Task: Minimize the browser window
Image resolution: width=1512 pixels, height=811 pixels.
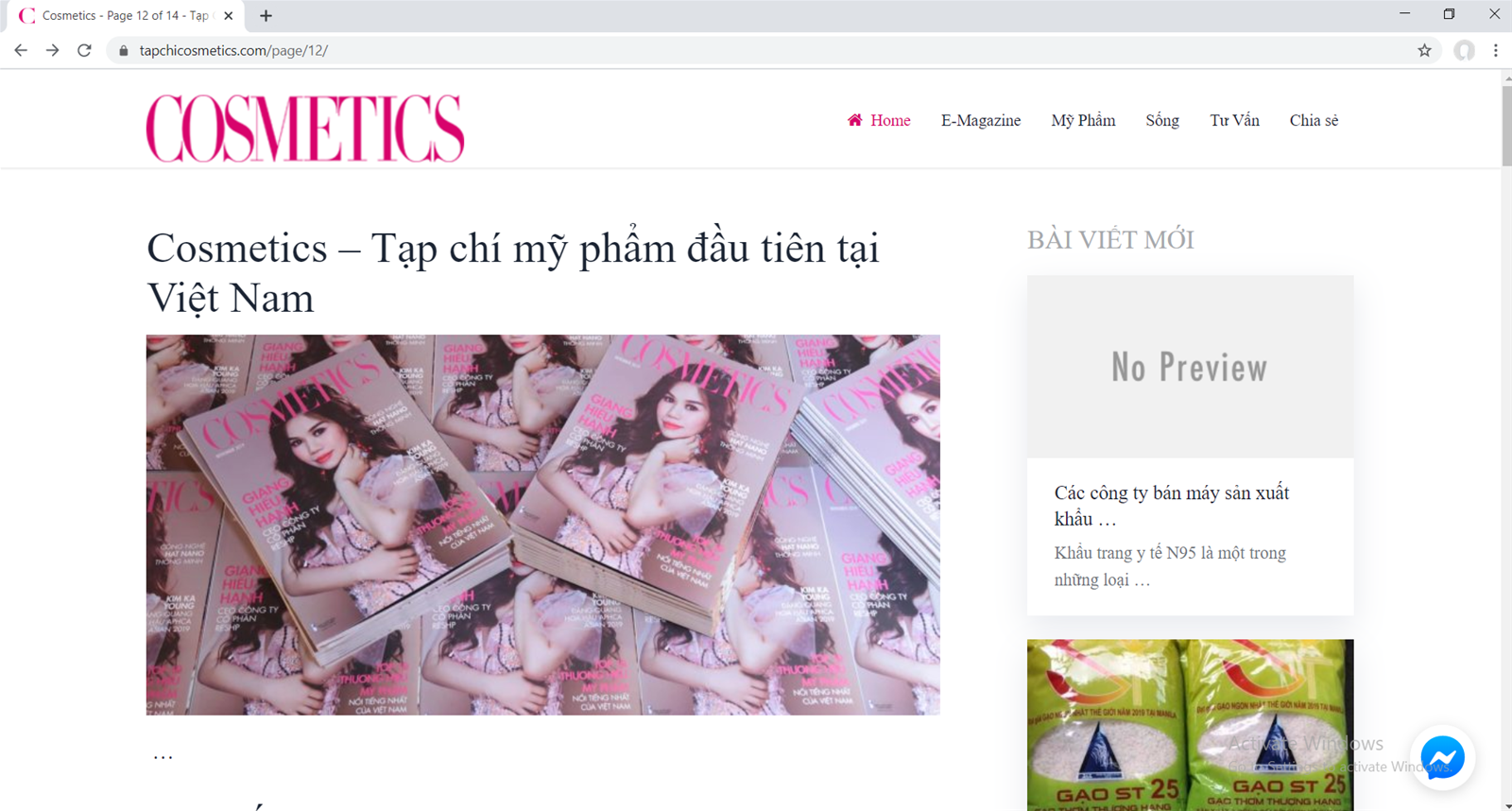Action: click(x=1404, y=14)
